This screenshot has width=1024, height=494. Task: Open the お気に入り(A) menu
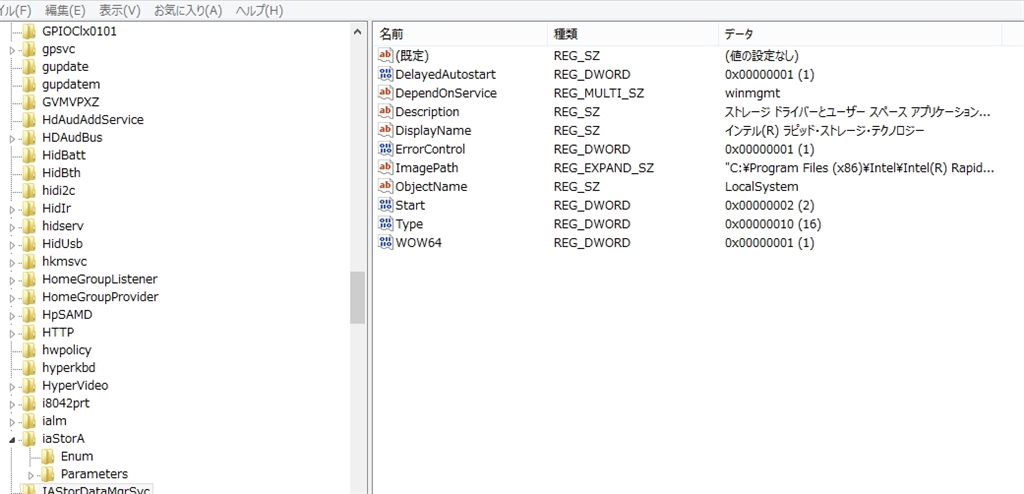pyautogui.click(x=188, y=10)
